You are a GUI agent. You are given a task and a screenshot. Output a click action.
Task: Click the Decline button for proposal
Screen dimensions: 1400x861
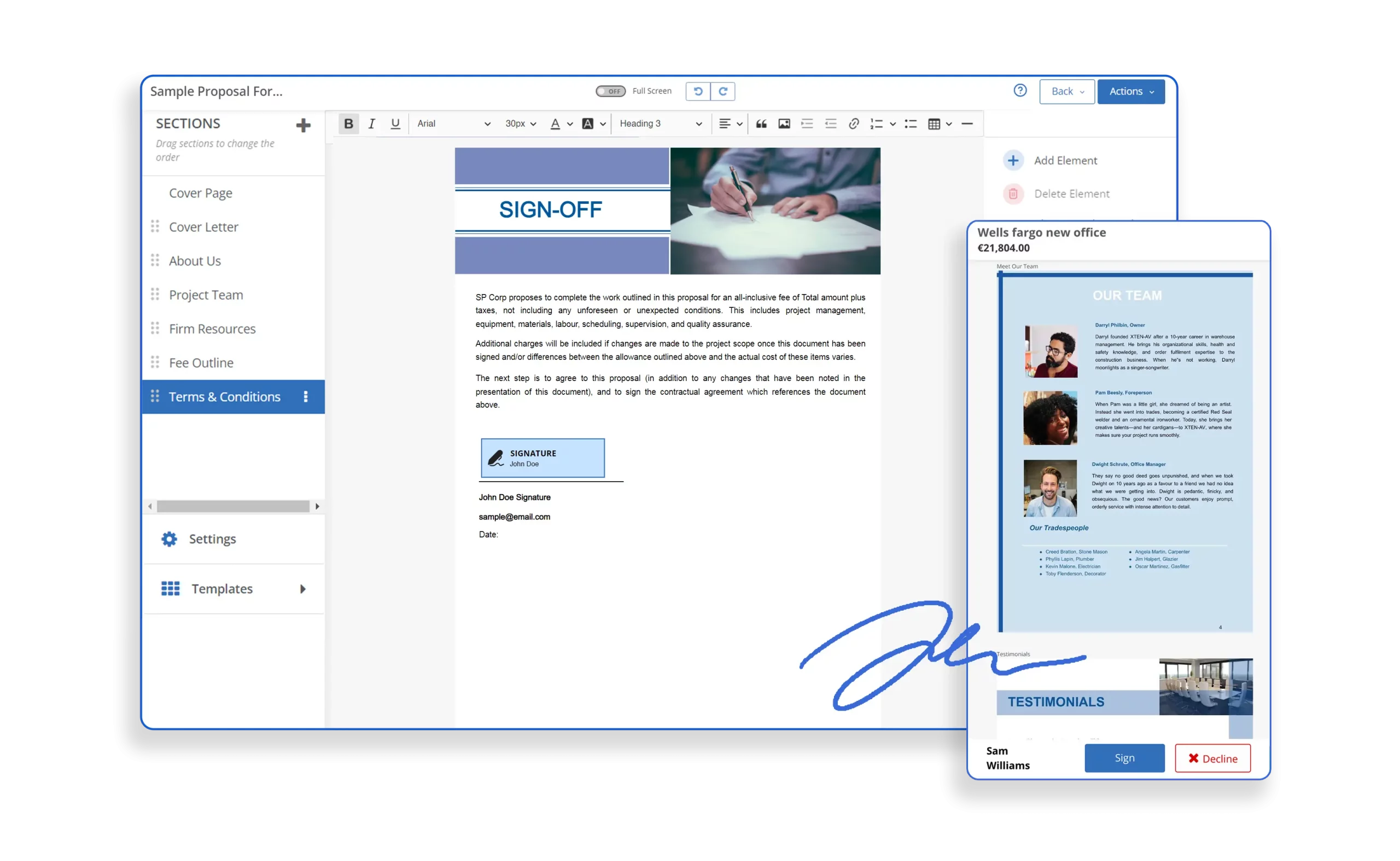coord(1212,757)
